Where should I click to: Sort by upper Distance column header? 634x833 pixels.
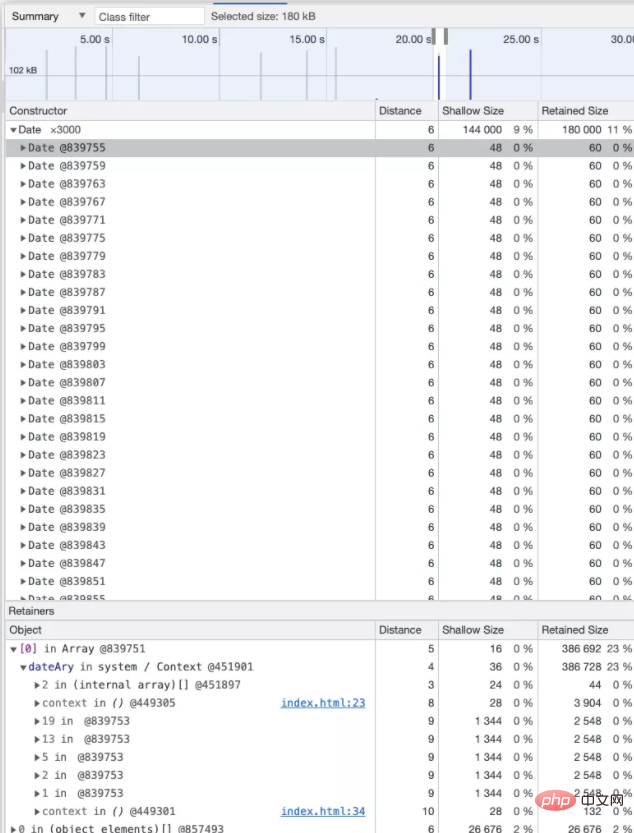coord(407,111)
